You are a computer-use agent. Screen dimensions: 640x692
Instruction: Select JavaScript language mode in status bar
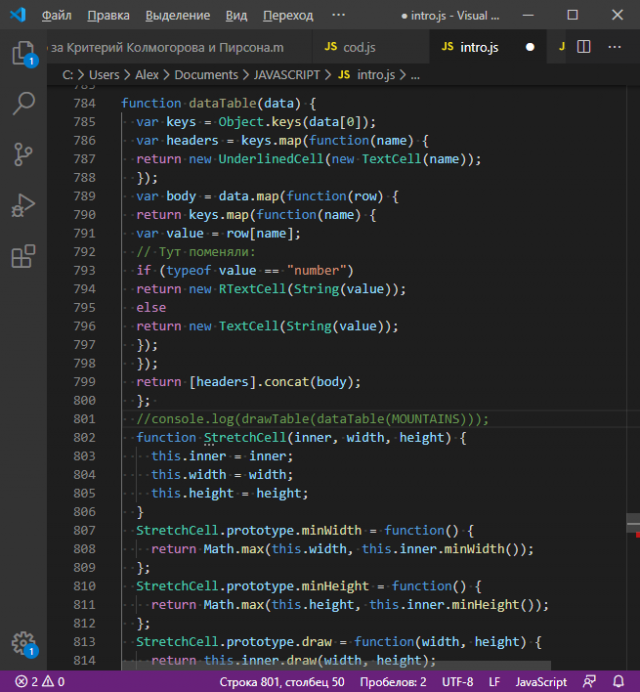click(540, 682)
